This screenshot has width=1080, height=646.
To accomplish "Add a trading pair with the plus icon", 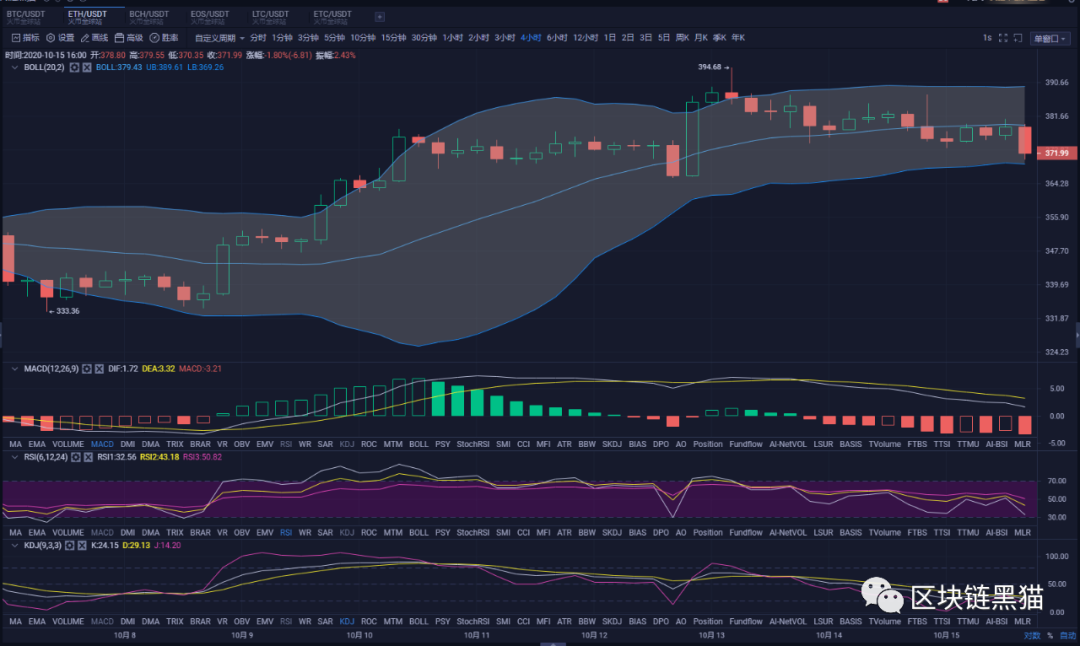I will pos(378,16).
